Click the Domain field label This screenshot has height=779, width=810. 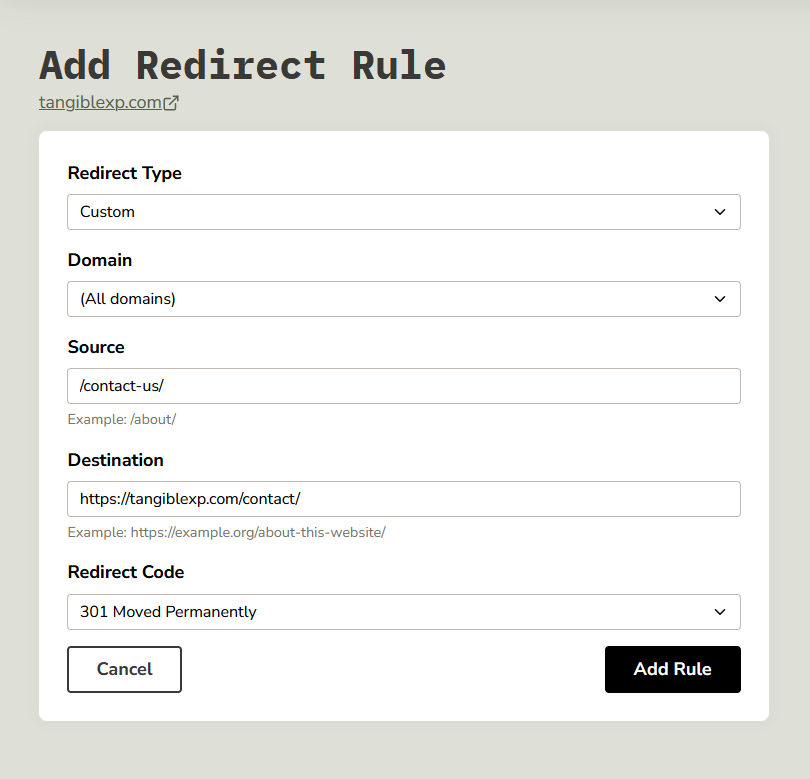point(100,260)
